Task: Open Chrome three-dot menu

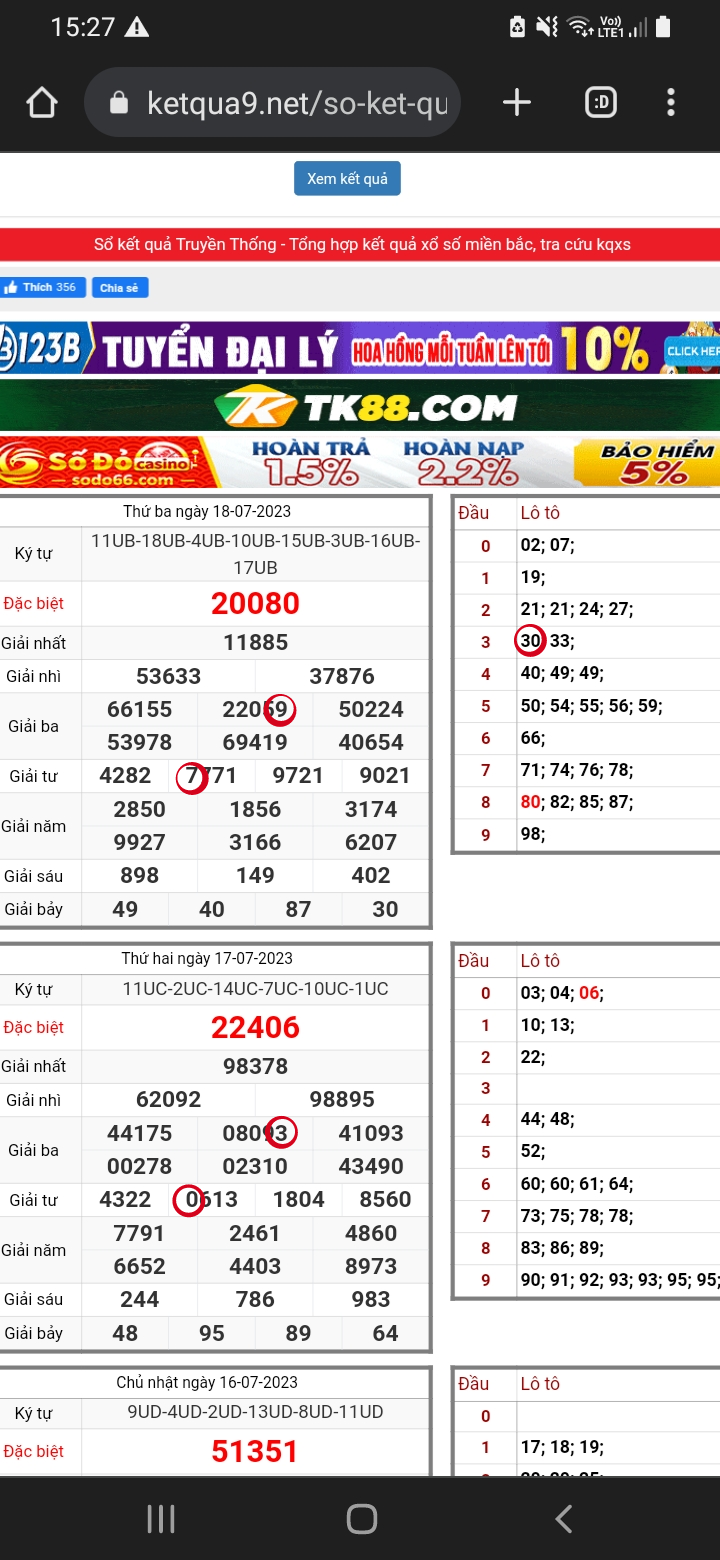Action: click(x=671, y=102)
